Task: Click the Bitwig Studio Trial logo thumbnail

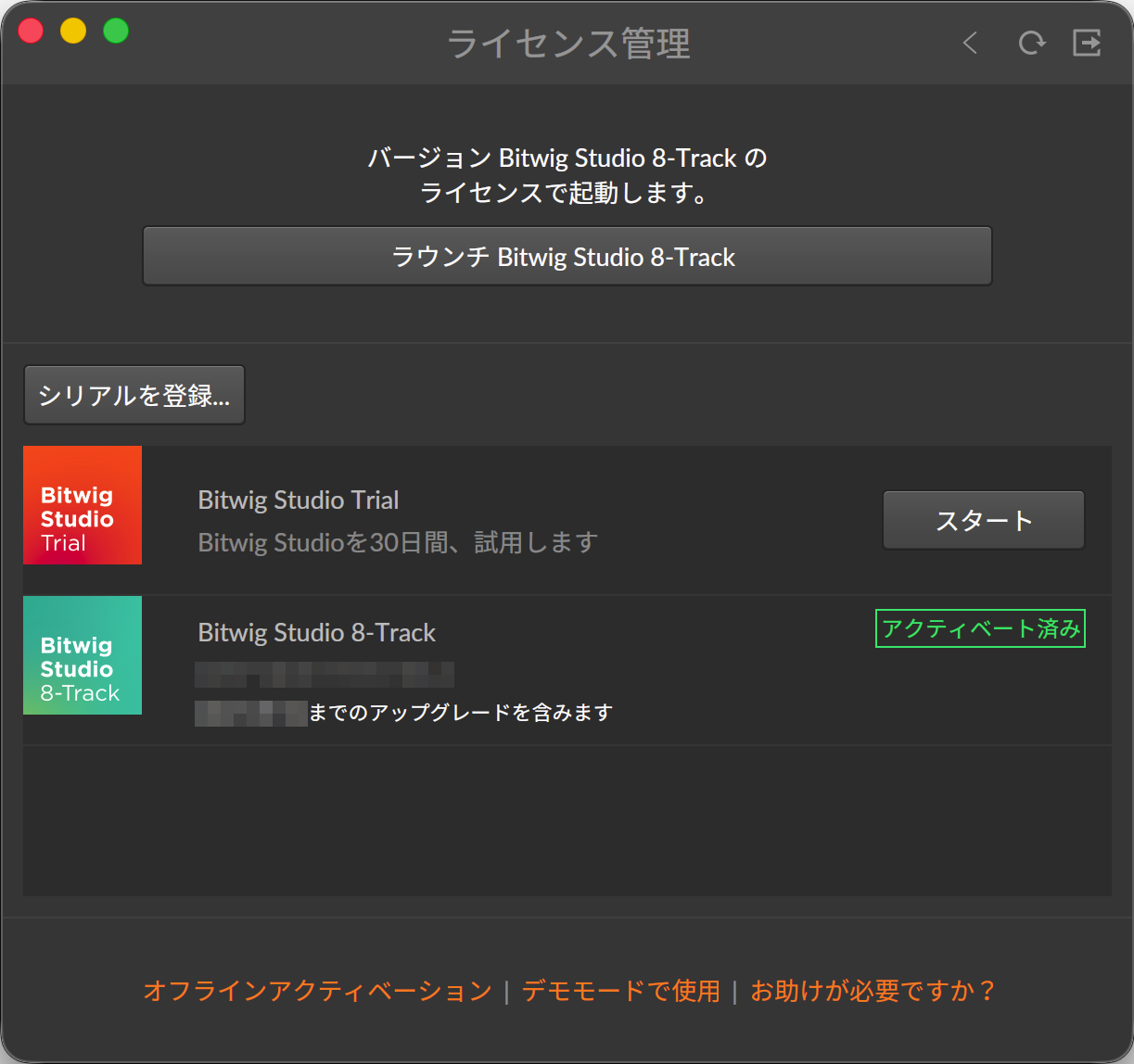Action: (x=83, y=505)
